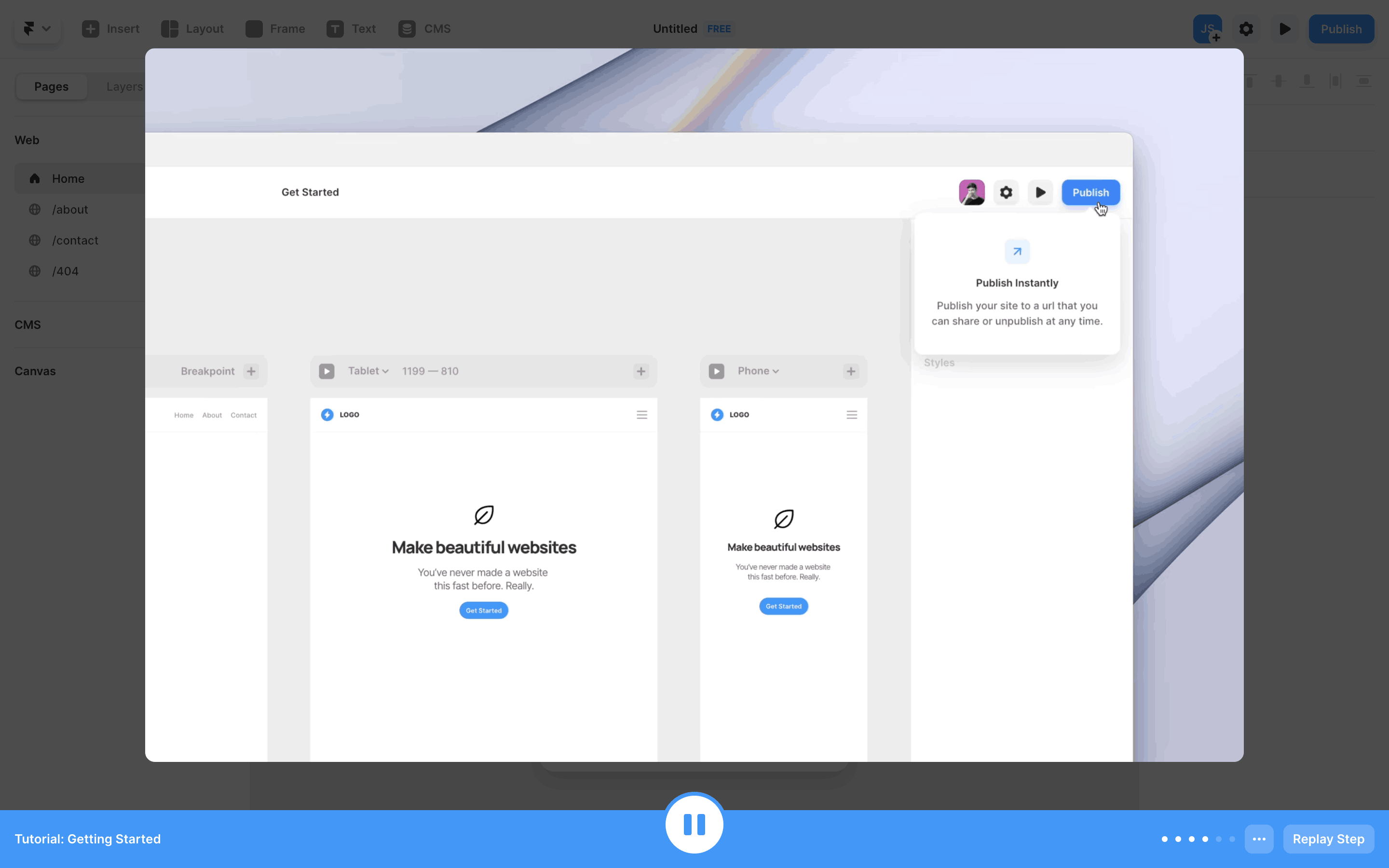This screenshot has height=868, width=1389.
Task: Open the Framer logo main menu
Action: (37, 29)
